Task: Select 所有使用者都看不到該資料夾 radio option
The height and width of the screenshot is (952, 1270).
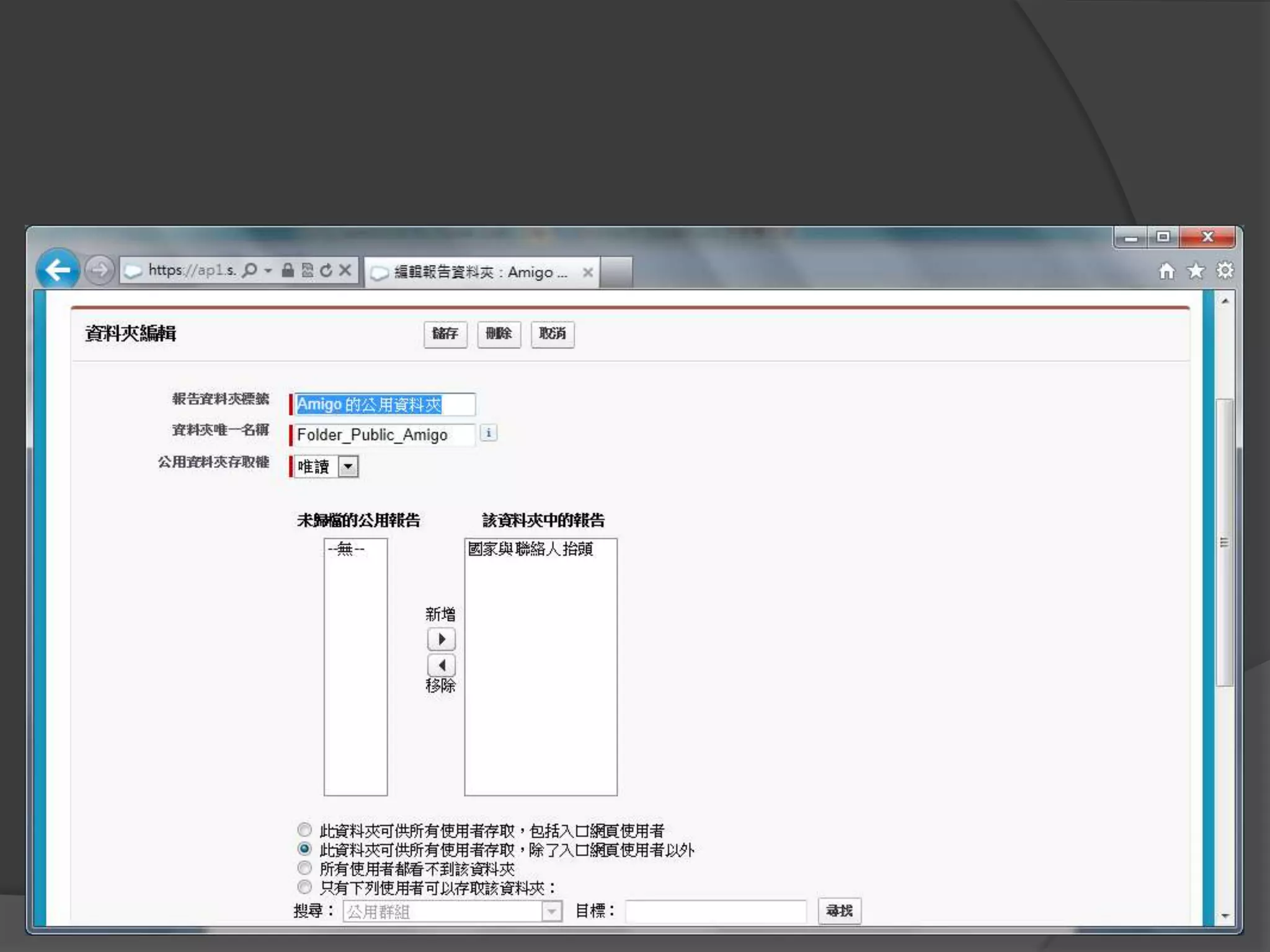Action: pyautogui.click(x=304, y=868)
